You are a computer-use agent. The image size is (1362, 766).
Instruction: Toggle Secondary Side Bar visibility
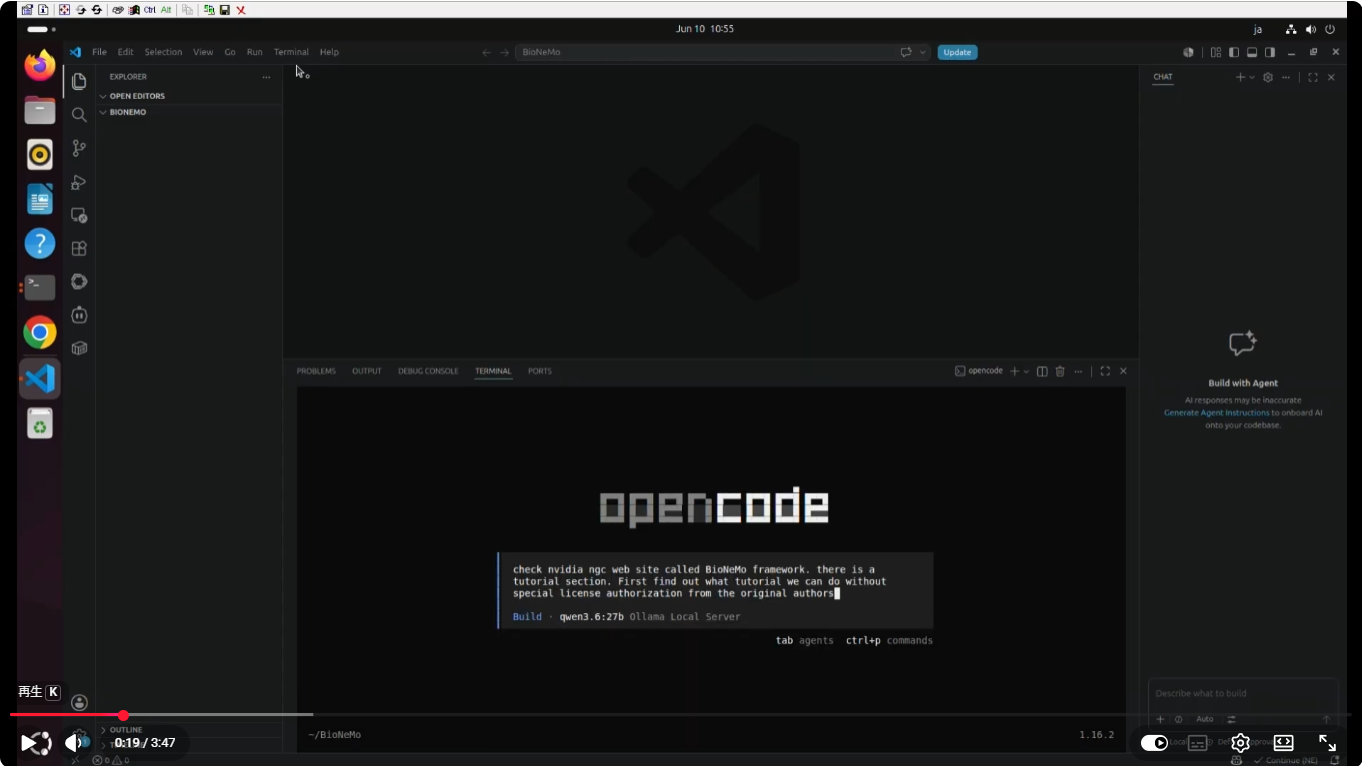point(1270,52)
